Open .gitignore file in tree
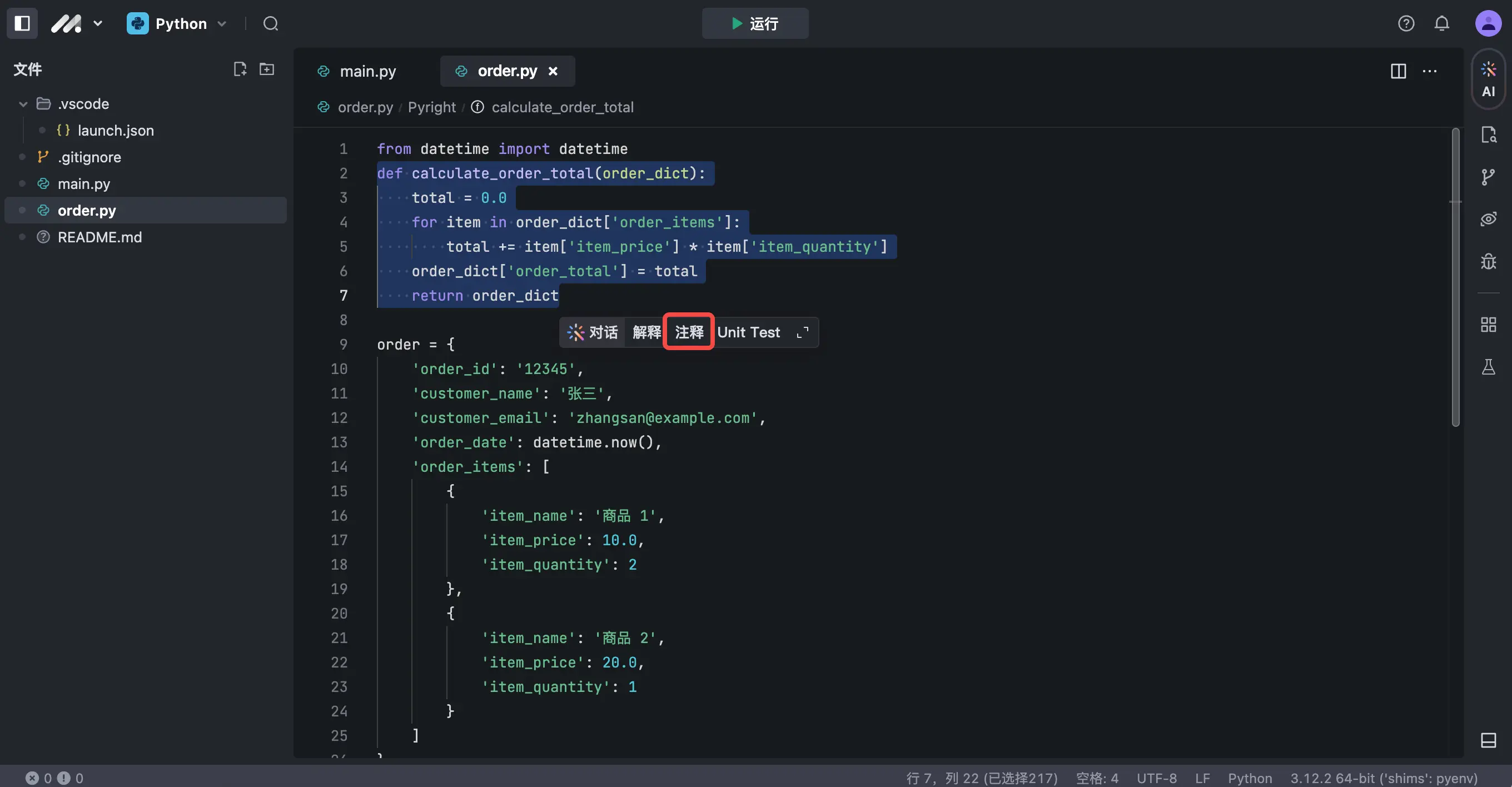 pyautogui.click(x=89, y=157)
